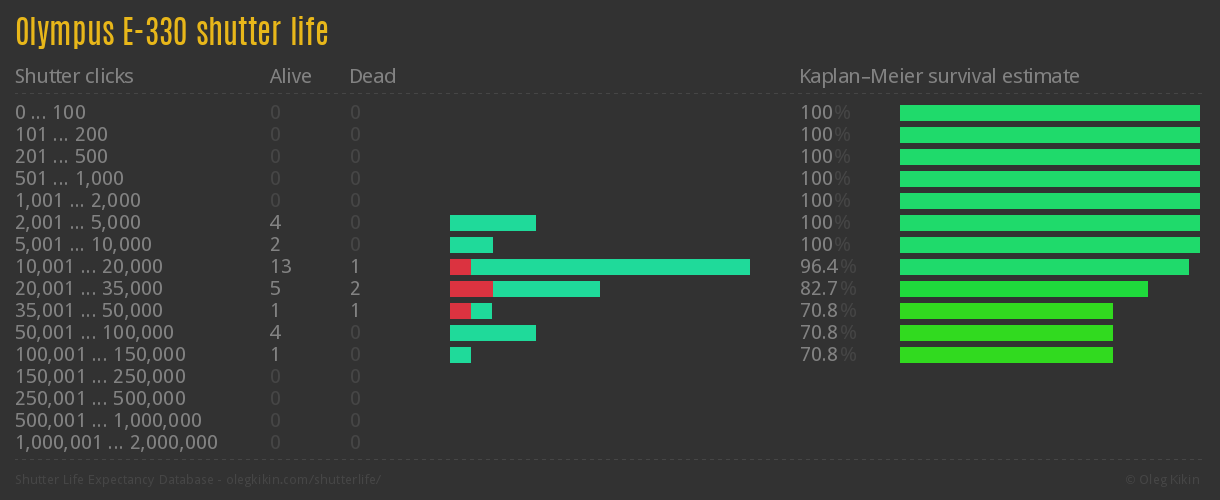Screen dimensions: 1220x500
Task: Click the red dead segment in the 20,001 … 35,000 row
Action: pos(471,289)
